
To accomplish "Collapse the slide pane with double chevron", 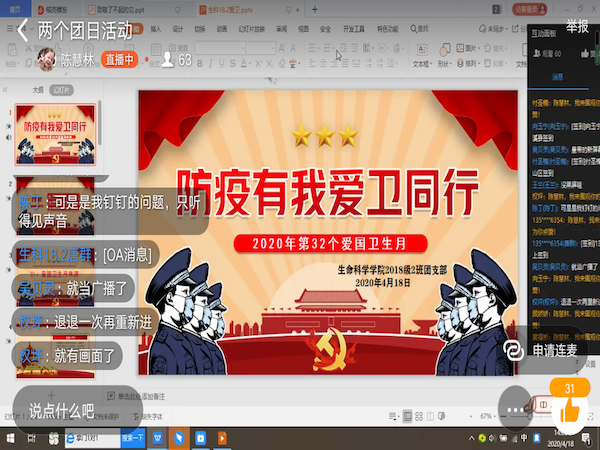I will click(5, 90).
